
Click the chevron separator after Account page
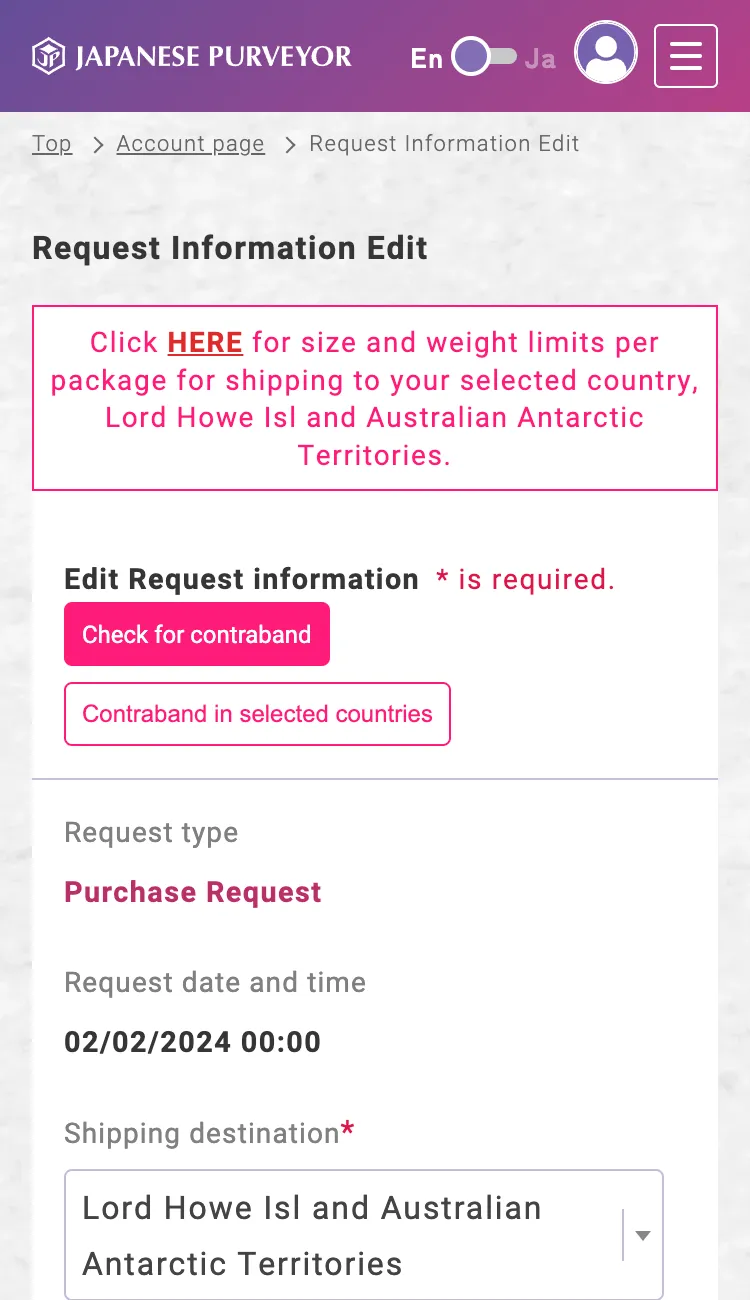click(291, 145)
